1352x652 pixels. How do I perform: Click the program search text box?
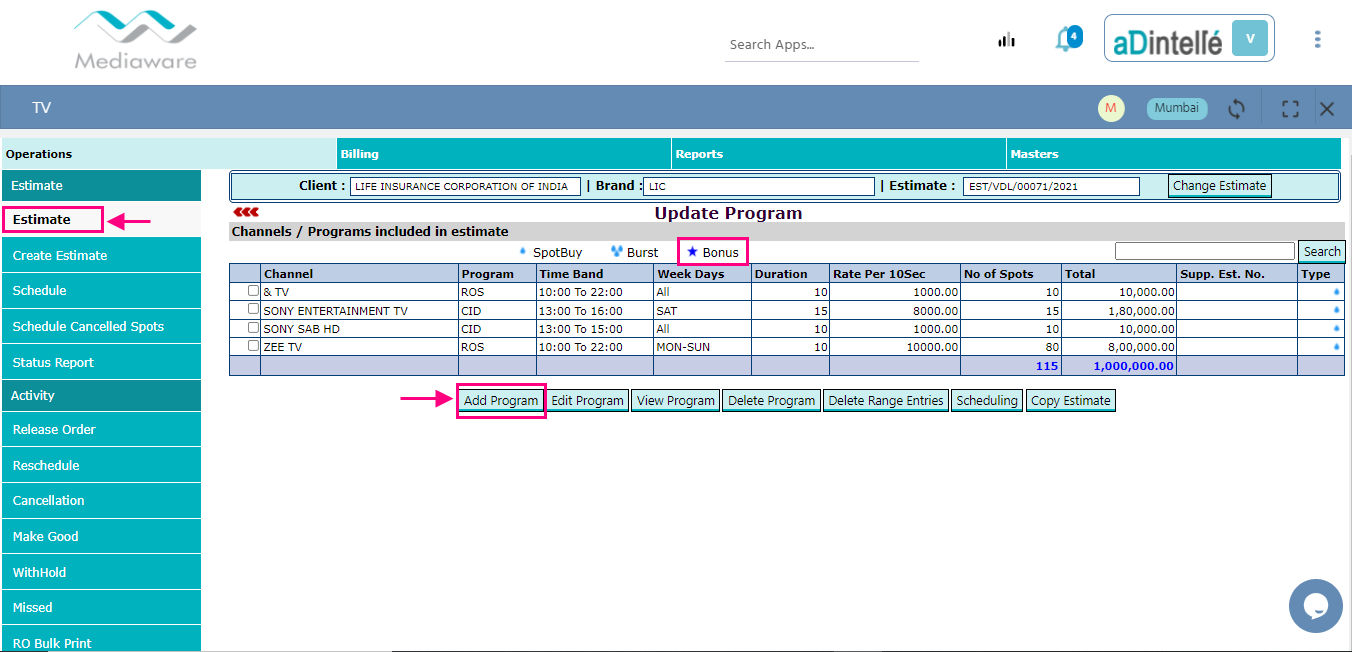1204,250
